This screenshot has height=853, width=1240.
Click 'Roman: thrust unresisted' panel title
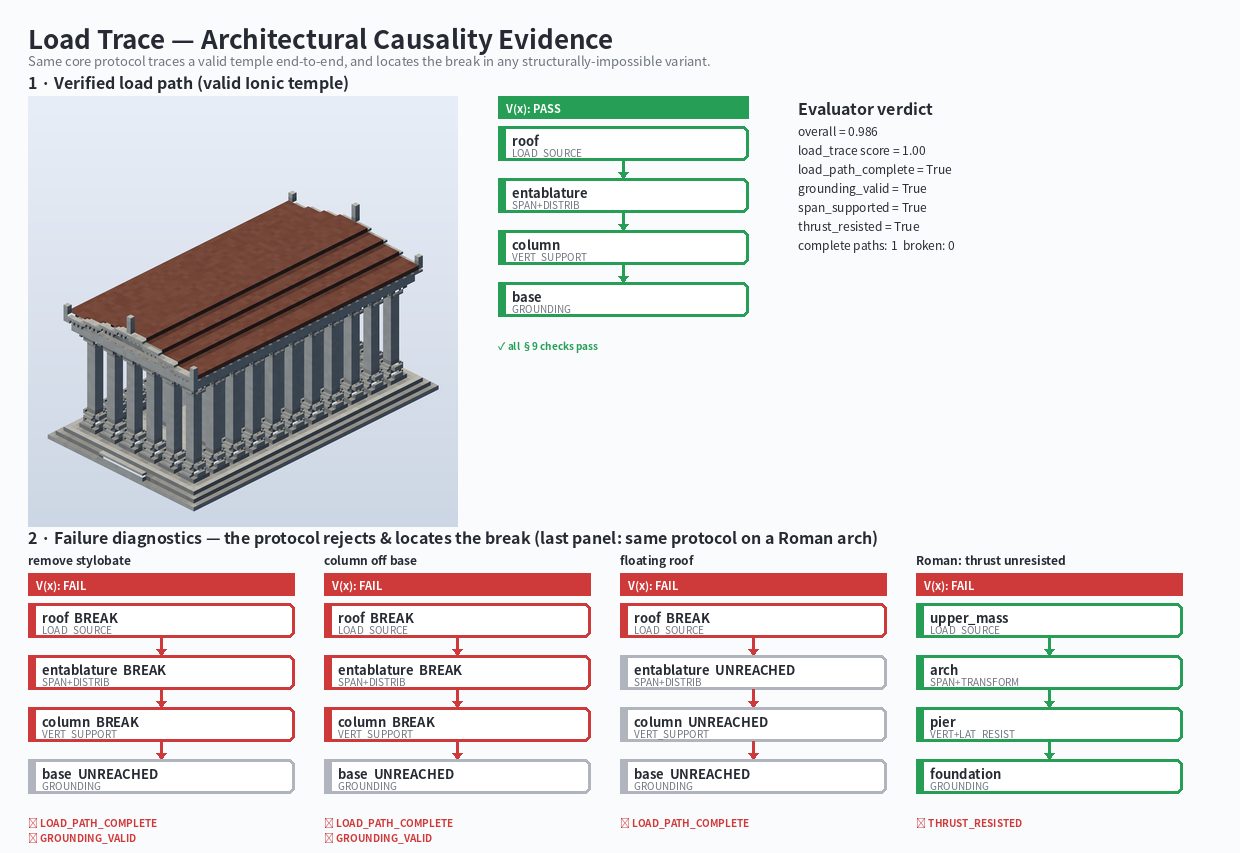tap(991, 561)
